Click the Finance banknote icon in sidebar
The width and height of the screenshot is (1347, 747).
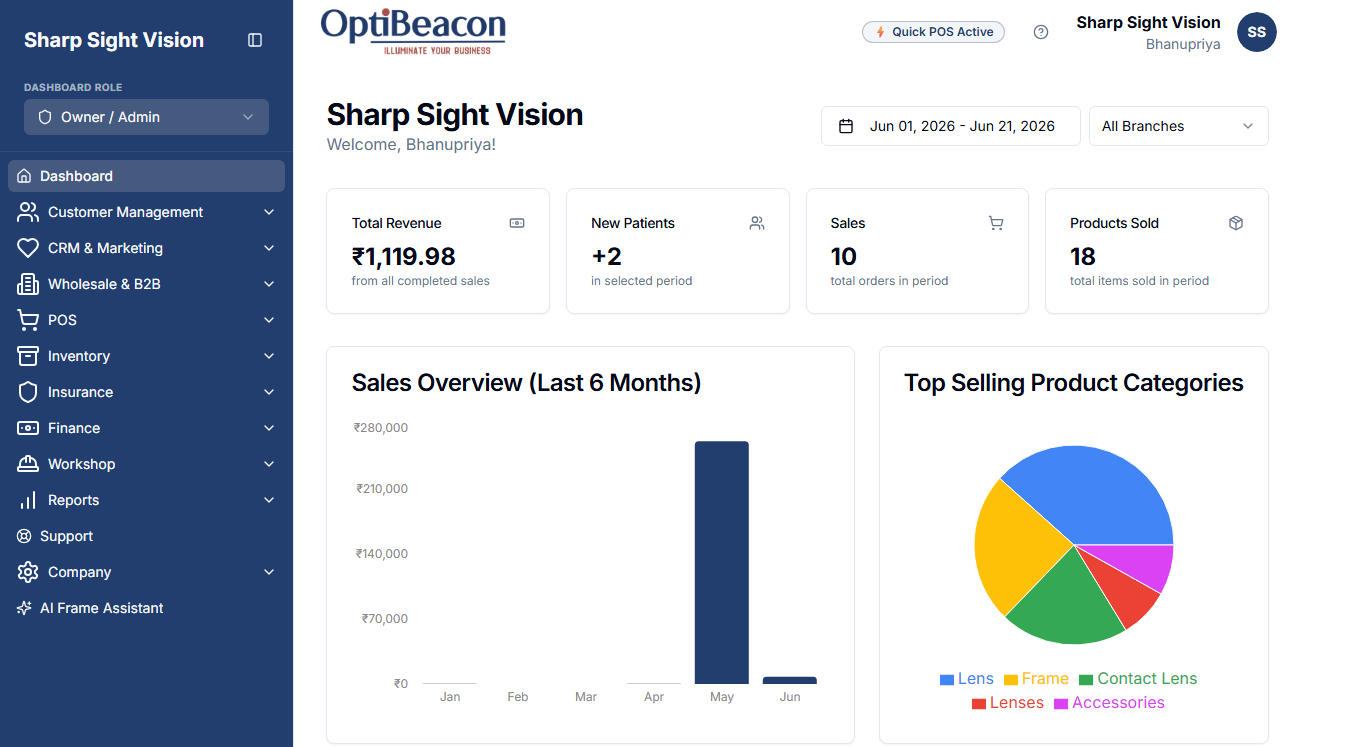pos(28,428)
